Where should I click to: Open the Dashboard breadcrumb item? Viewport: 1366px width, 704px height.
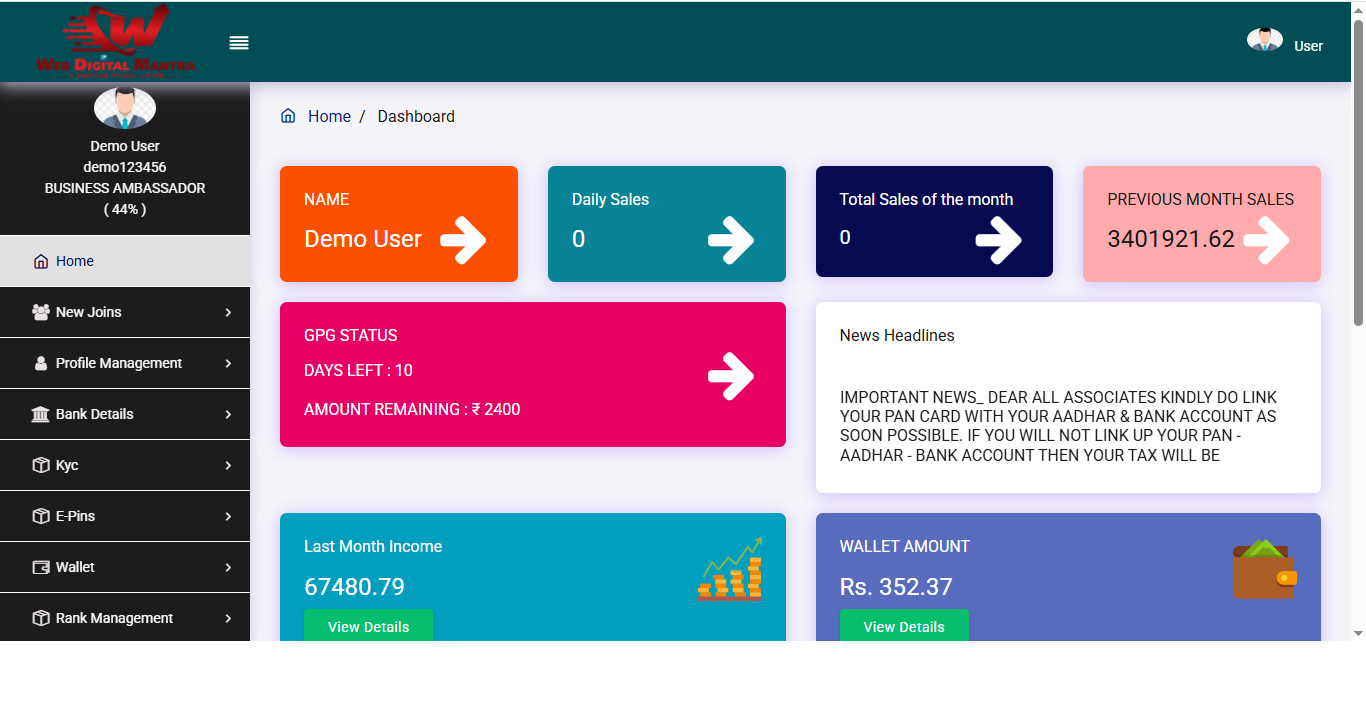[x=416, y=116]
